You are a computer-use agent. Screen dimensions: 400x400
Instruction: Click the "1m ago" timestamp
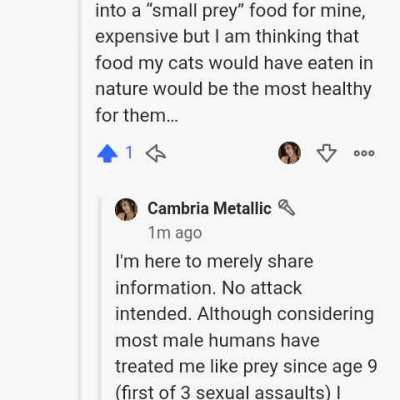click(175, 233)
